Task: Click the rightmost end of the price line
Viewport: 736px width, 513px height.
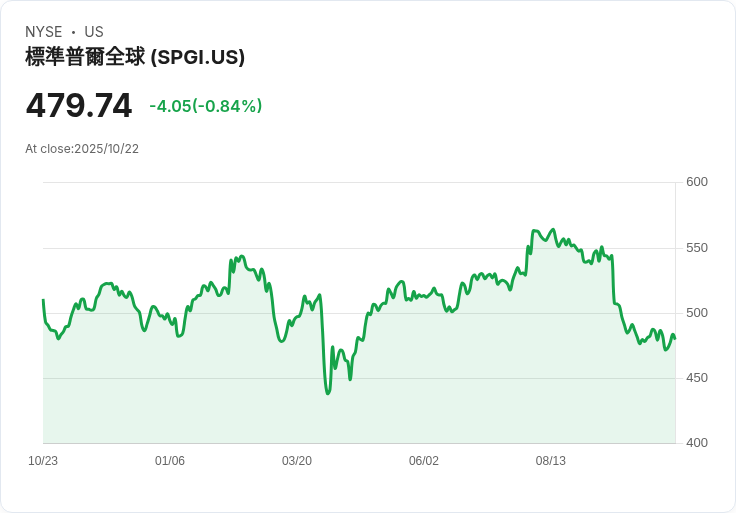Action: pyautogui.click(x=675, y=338)
